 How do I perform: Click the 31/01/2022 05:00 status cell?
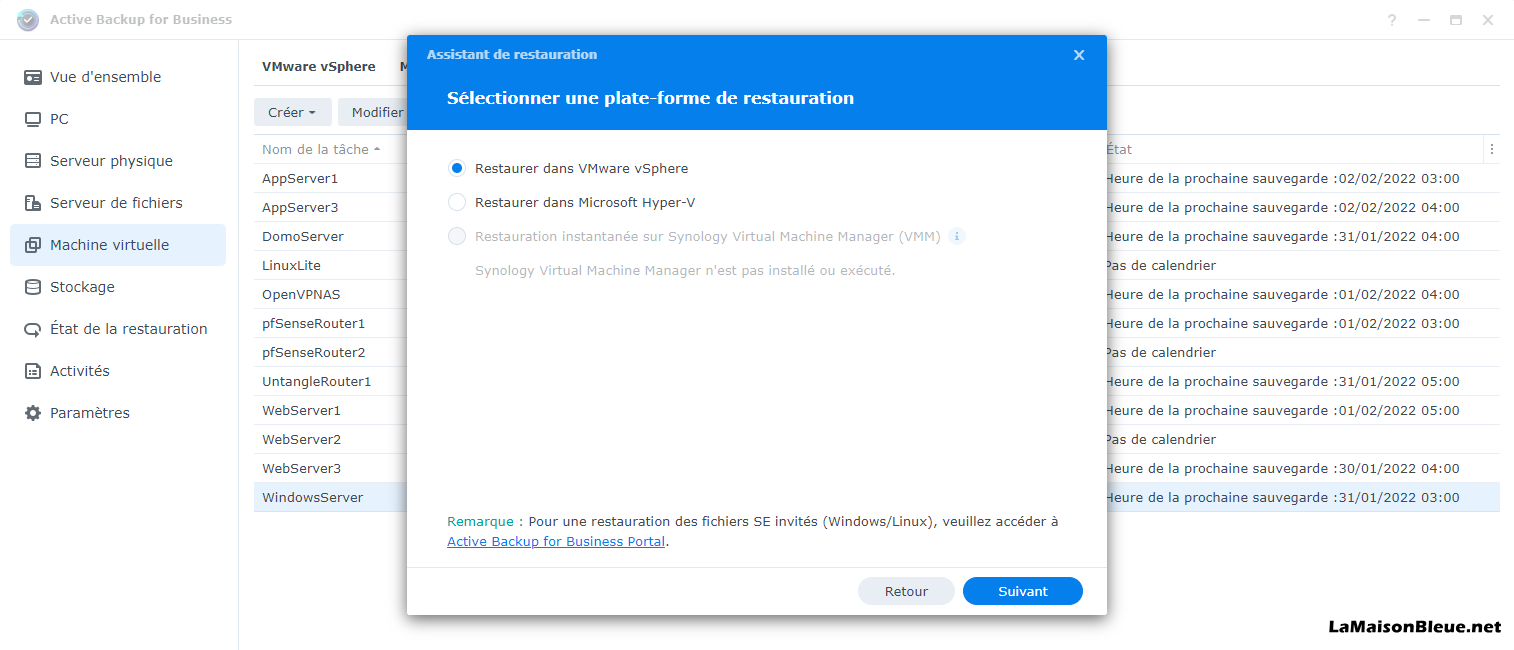[1282, 382]
